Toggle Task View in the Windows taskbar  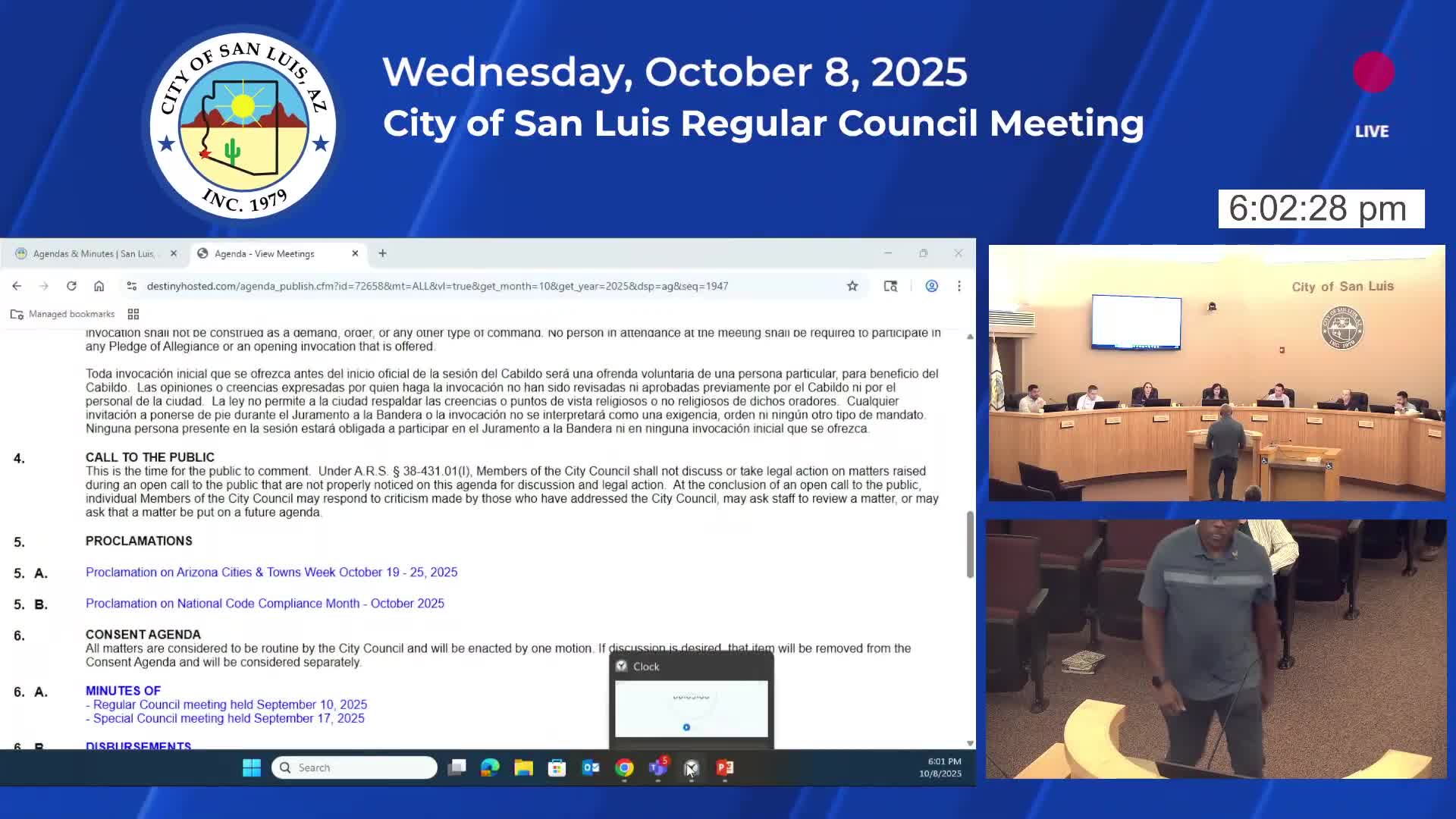tap(457, 768)
